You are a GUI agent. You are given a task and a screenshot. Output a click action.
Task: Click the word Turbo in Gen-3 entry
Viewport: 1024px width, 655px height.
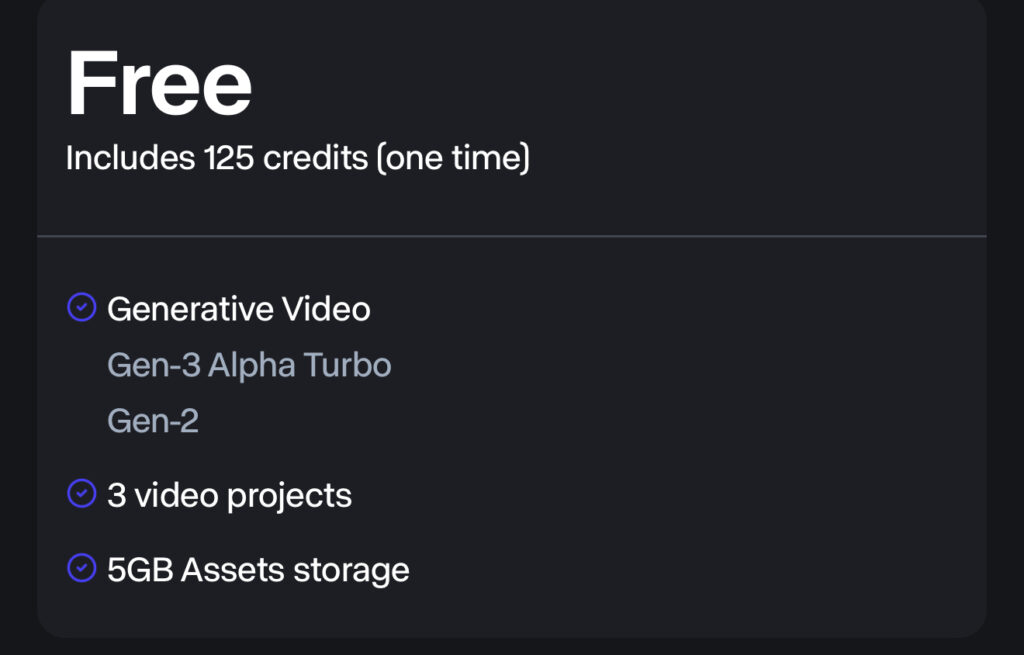pyautogui.click(x=347, y=365)
